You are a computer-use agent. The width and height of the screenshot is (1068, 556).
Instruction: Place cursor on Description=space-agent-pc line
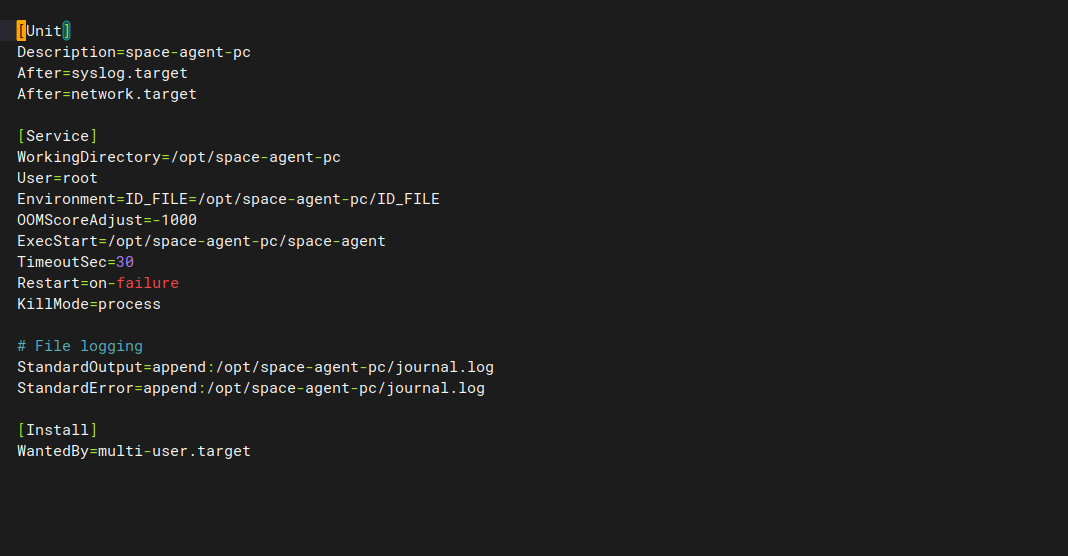click(x=133, y=52)
